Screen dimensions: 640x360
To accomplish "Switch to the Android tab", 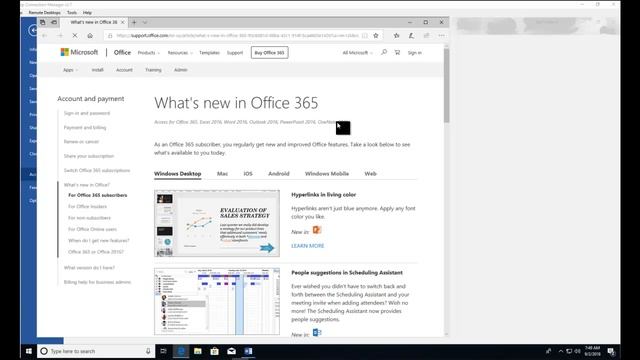I will coord(279,173).
